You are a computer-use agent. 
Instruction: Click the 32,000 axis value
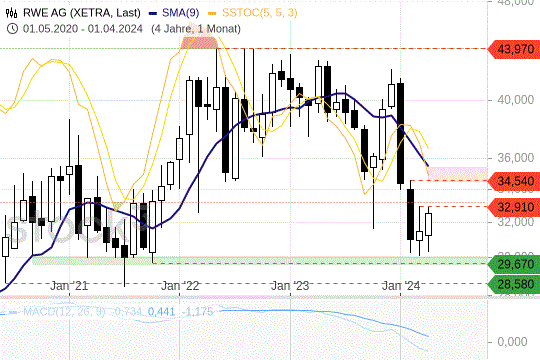[516, 222]
